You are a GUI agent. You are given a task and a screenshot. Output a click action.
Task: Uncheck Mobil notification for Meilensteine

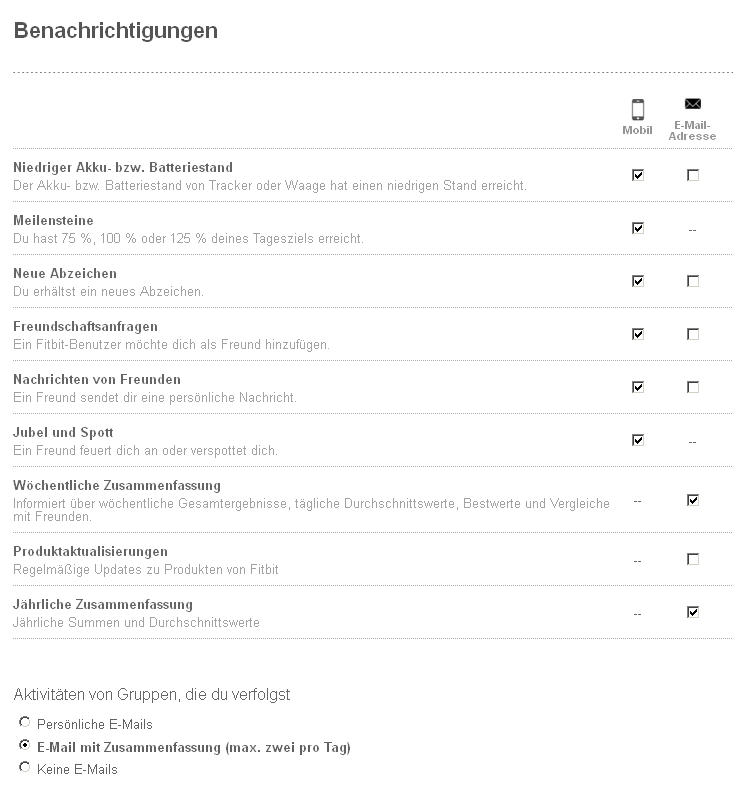click(x=638, y=228)
